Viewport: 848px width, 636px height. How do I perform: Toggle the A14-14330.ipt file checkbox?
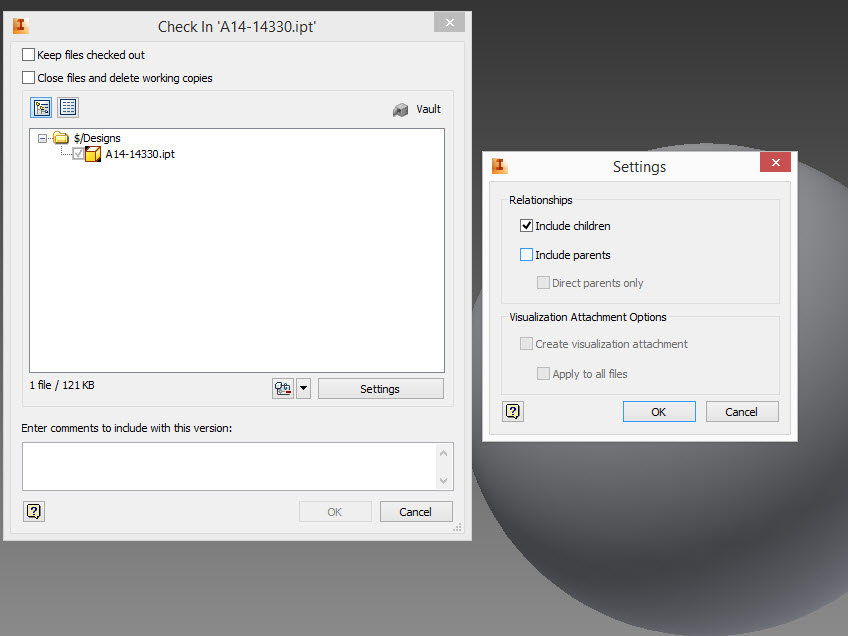[x=78, y=154]
